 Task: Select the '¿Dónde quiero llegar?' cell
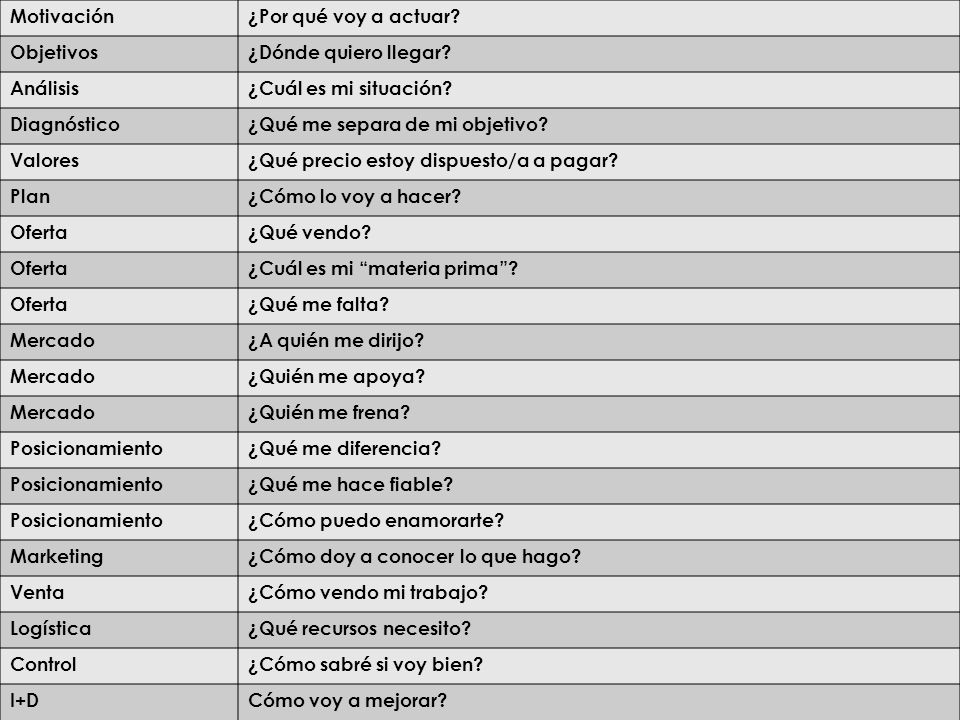[x=599, y=53]
